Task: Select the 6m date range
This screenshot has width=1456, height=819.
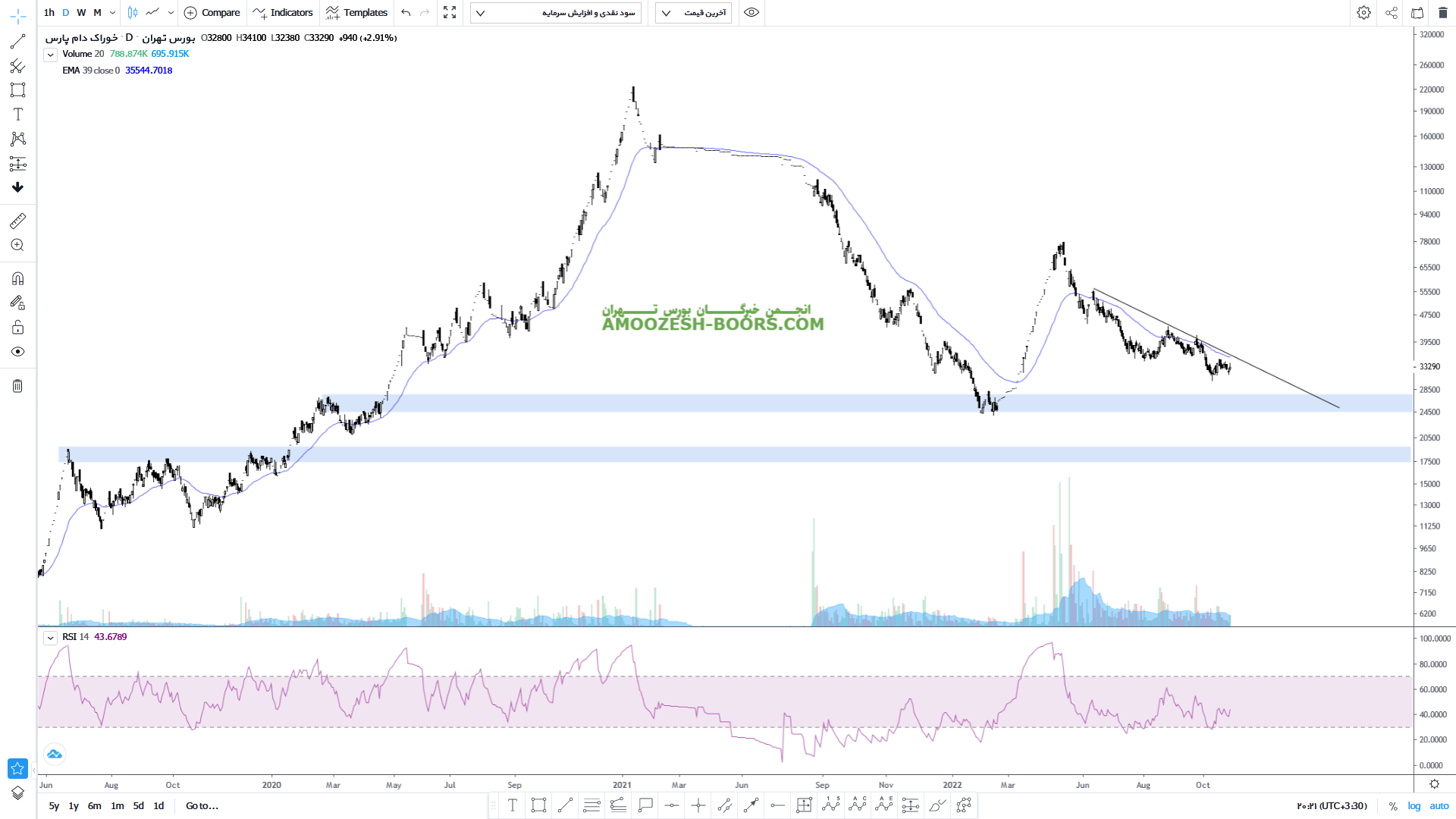Action: click(94, 806)
